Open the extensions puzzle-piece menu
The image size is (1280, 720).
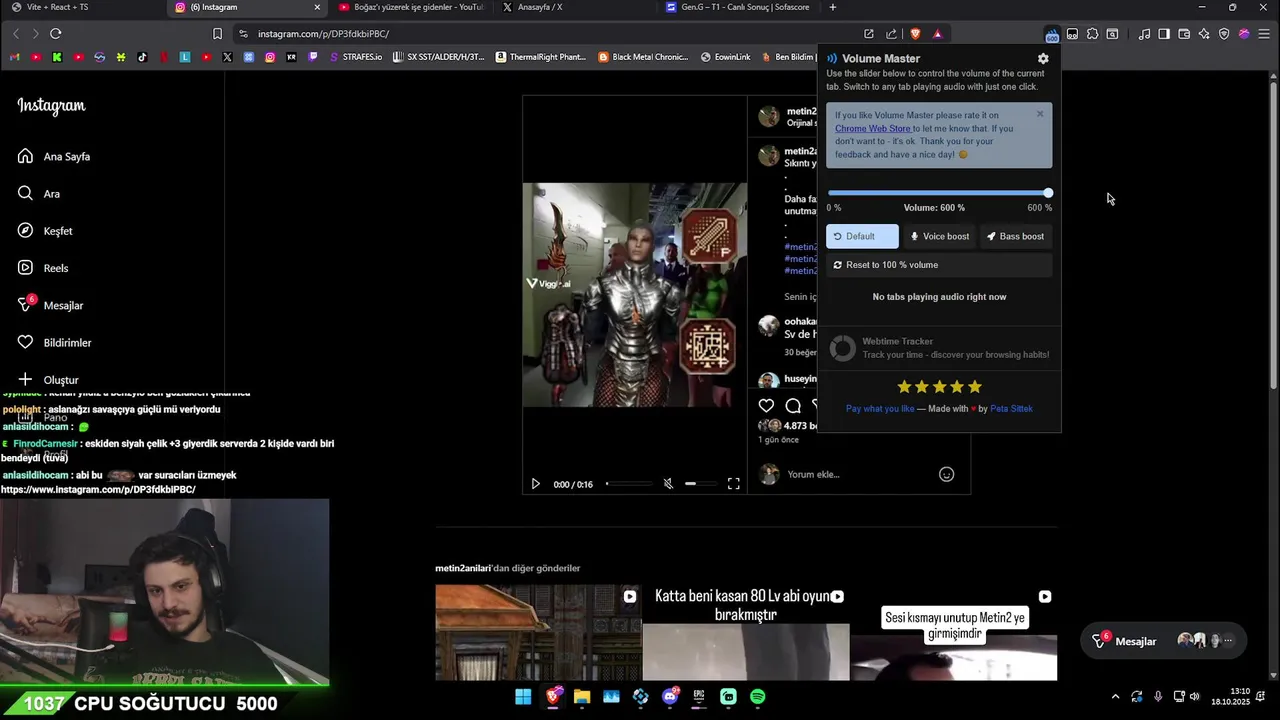[1092, 34]
